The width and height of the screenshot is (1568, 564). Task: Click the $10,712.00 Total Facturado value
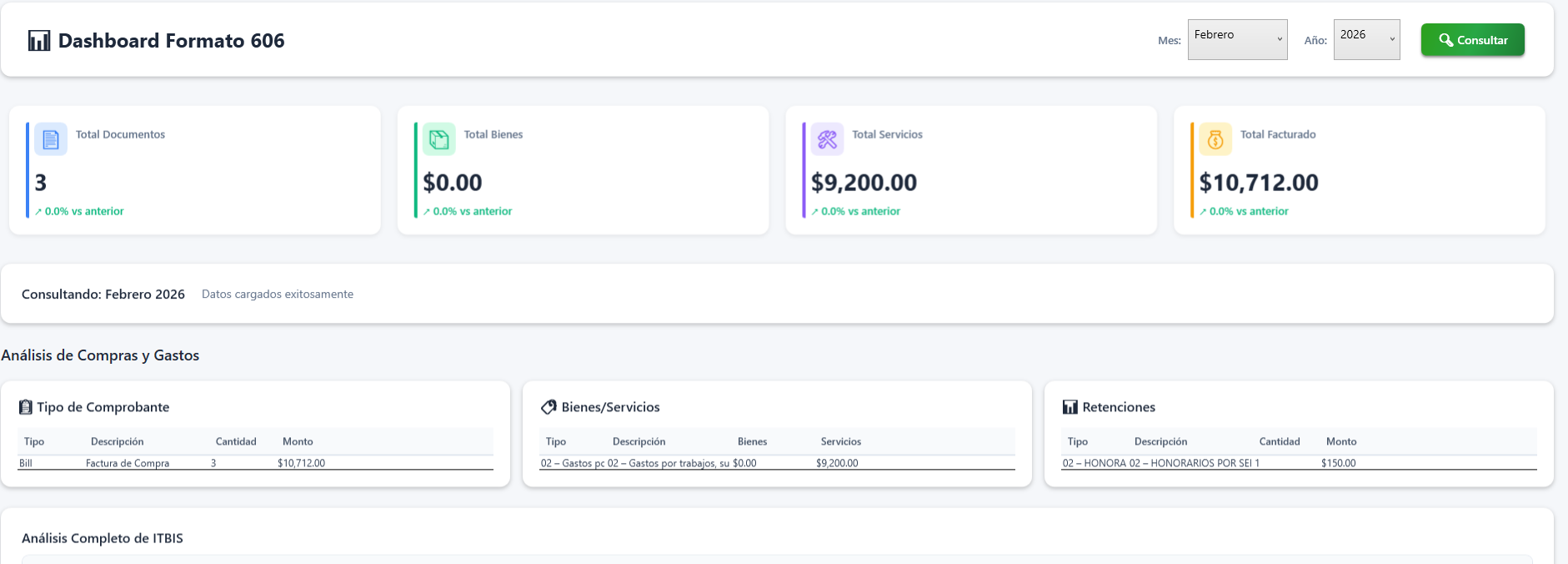coord(1259,183)
